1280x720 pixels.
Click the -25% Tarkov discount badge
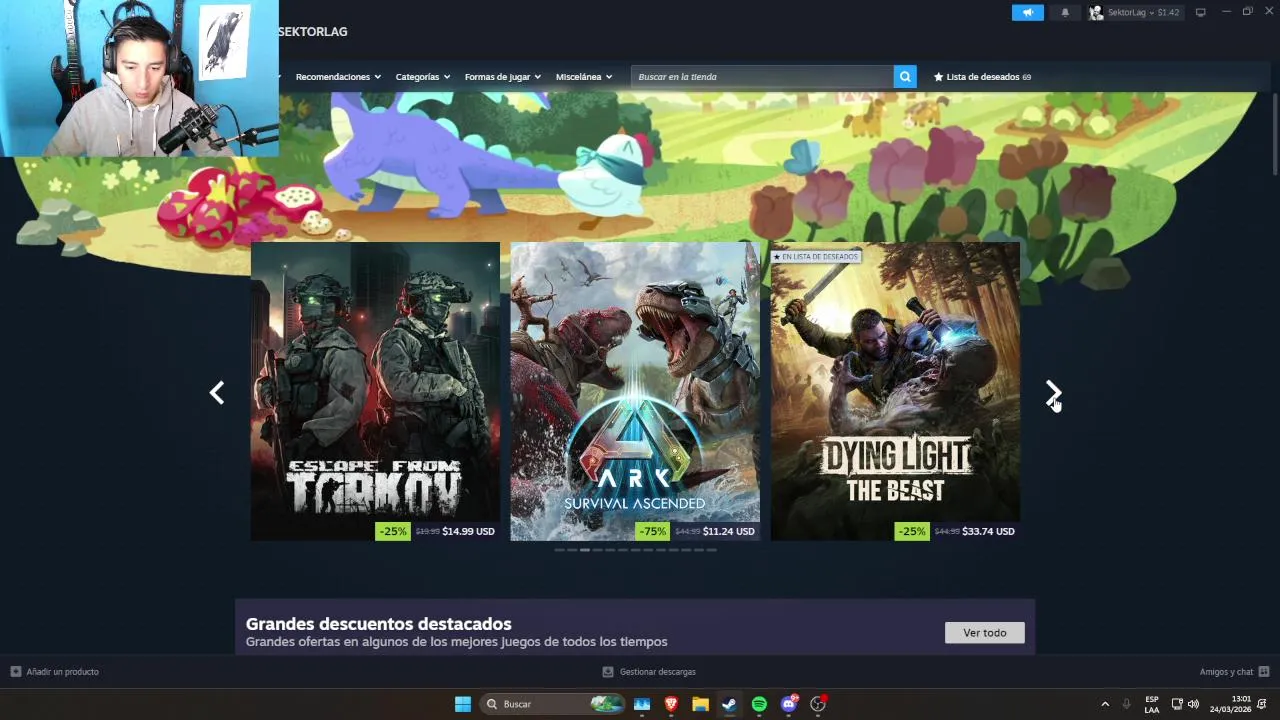(x=393, y=531)
